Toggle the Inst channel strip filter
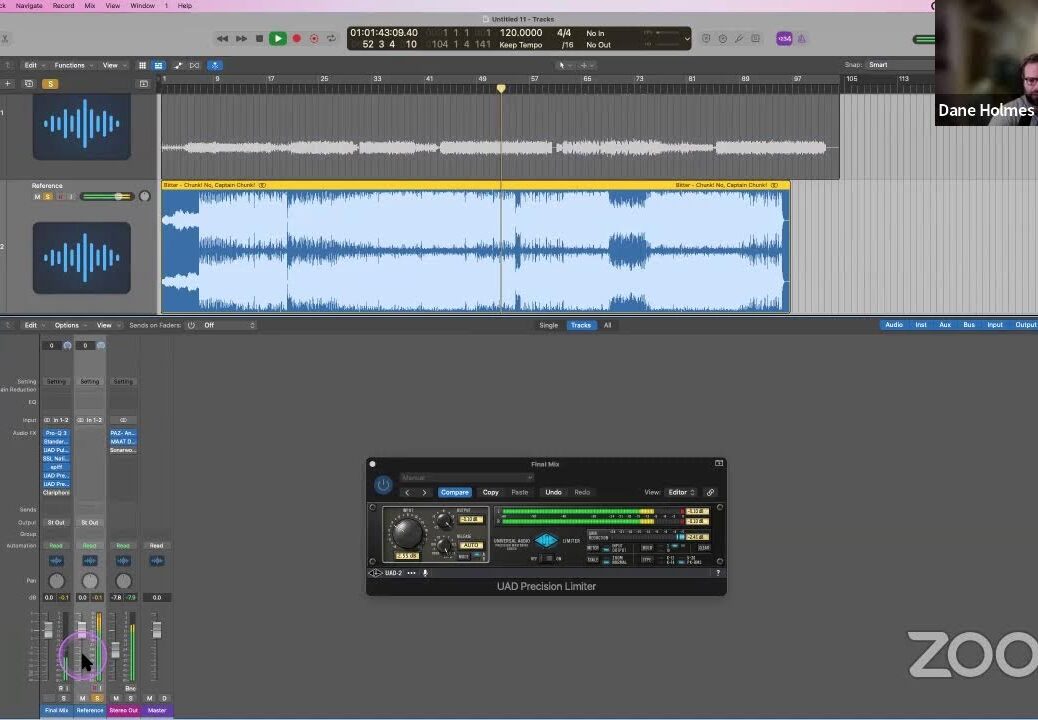 921,325
